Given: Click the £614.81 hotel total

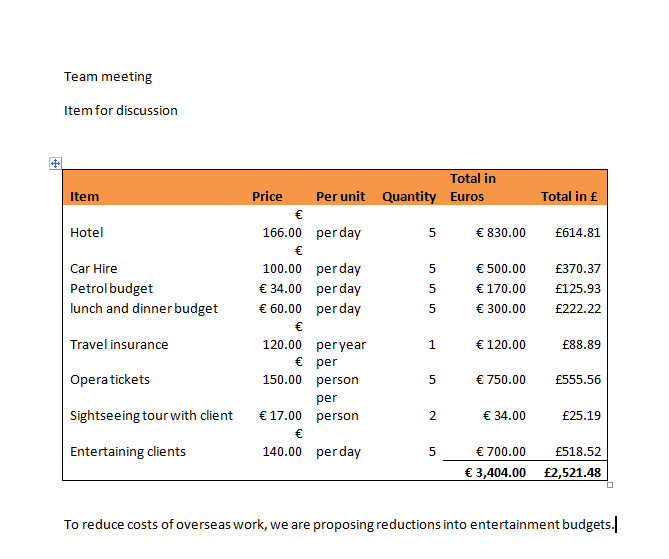Looking at the screenshot, I should [x=578, y=233].
